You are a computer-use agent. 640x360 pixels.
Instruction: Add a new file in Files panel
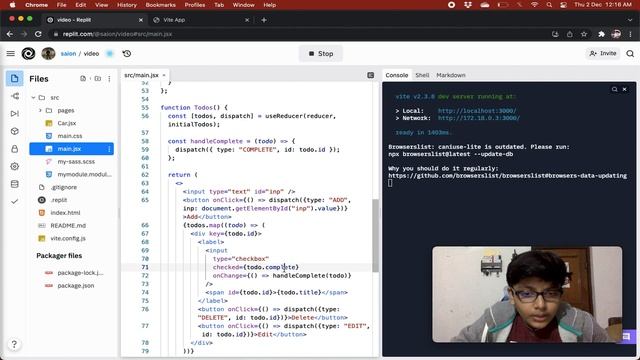coord(83,78)
